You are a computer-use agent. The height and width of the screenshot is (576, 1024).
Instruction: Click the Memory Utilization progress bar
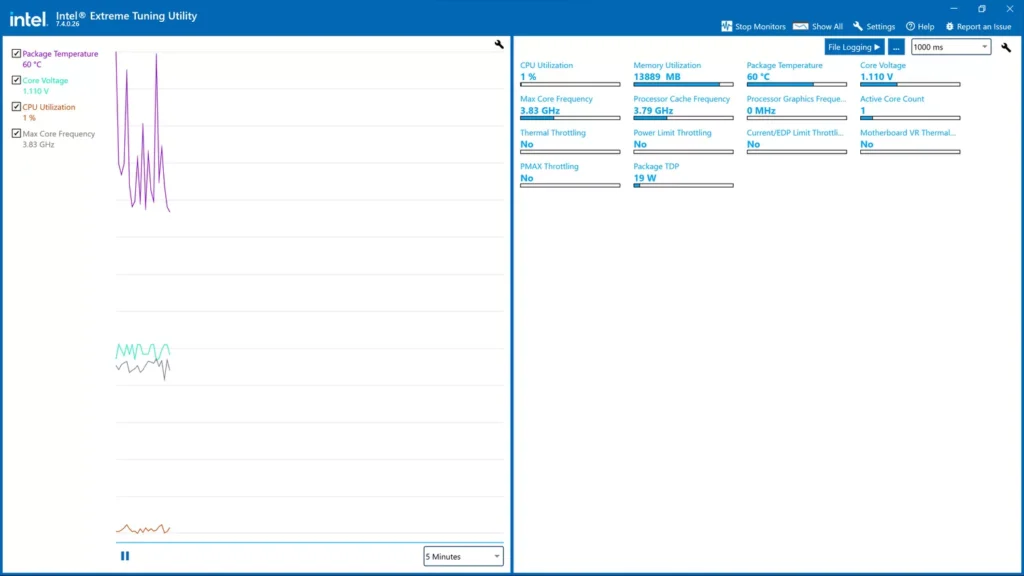(x=683, y=84)
